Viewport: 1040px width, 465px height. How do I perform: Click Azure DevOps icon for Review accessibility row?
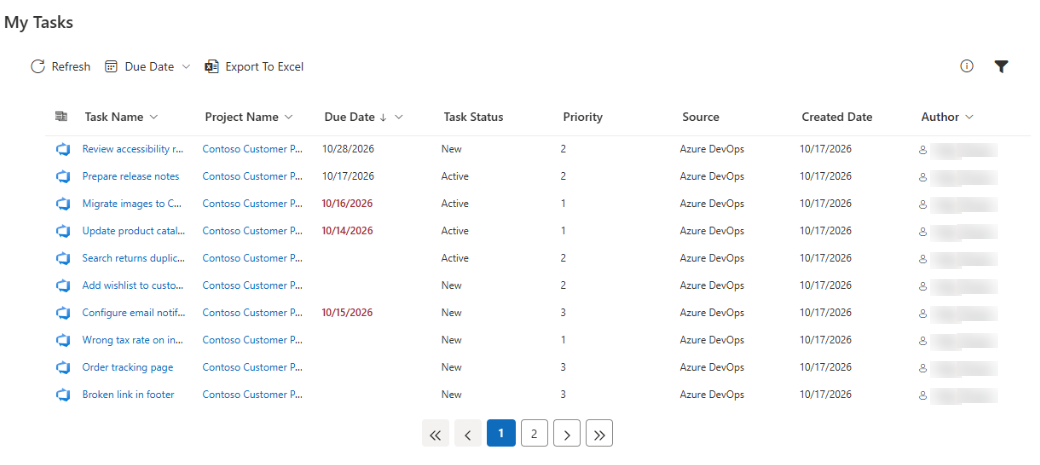[x=63, y=149]
